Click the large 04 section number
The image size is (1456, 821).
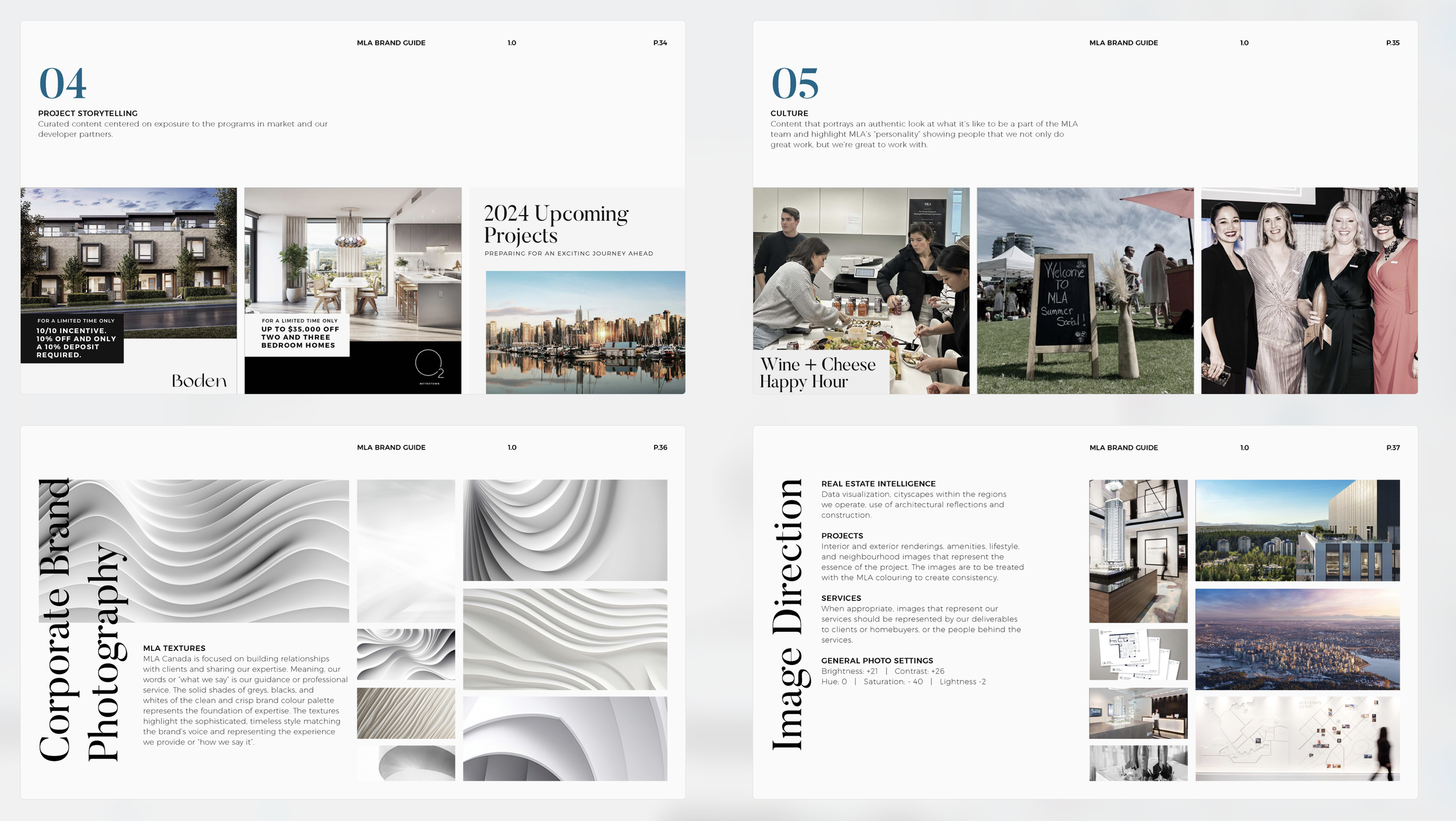tap(63, 83)
